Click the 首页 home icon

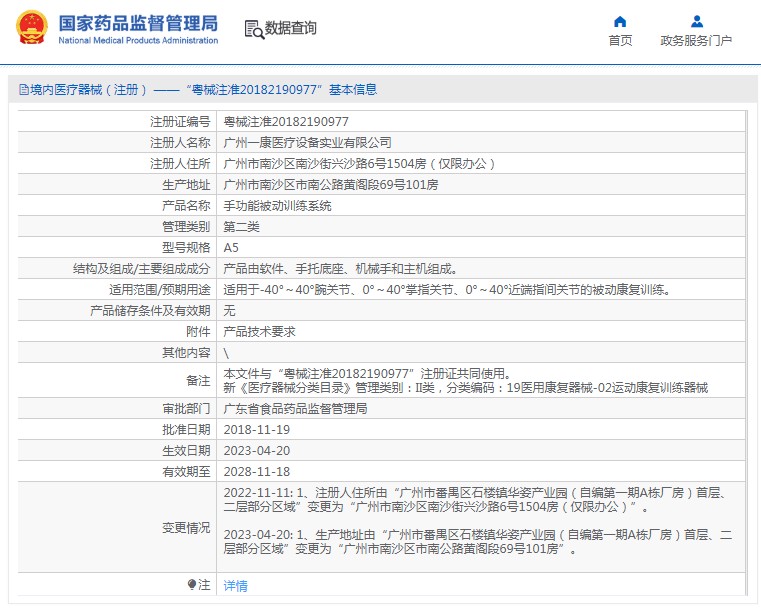[620, 21]
